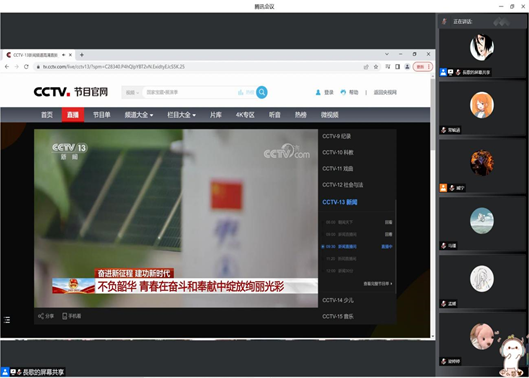Select the CCTV-12 社会与法 channel
The width and height of the screenshot is (529, 378).
click(x=342, y=185)
